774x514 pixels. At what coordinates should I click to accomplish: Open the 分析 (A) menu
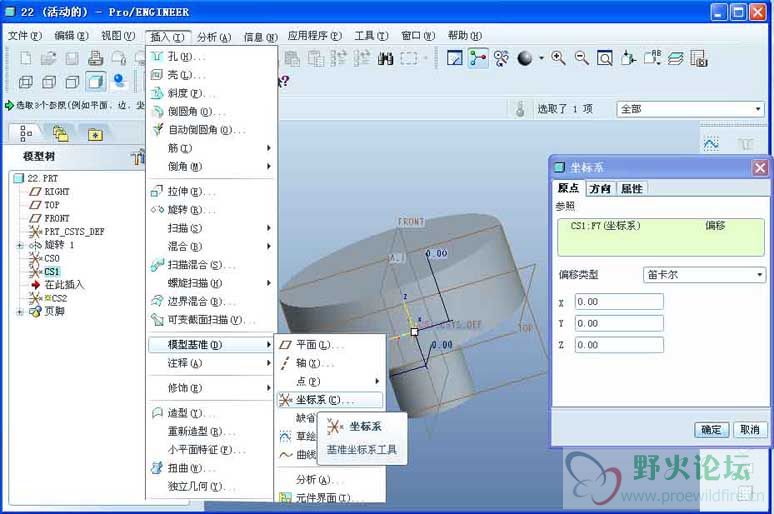tap(214, 37)
